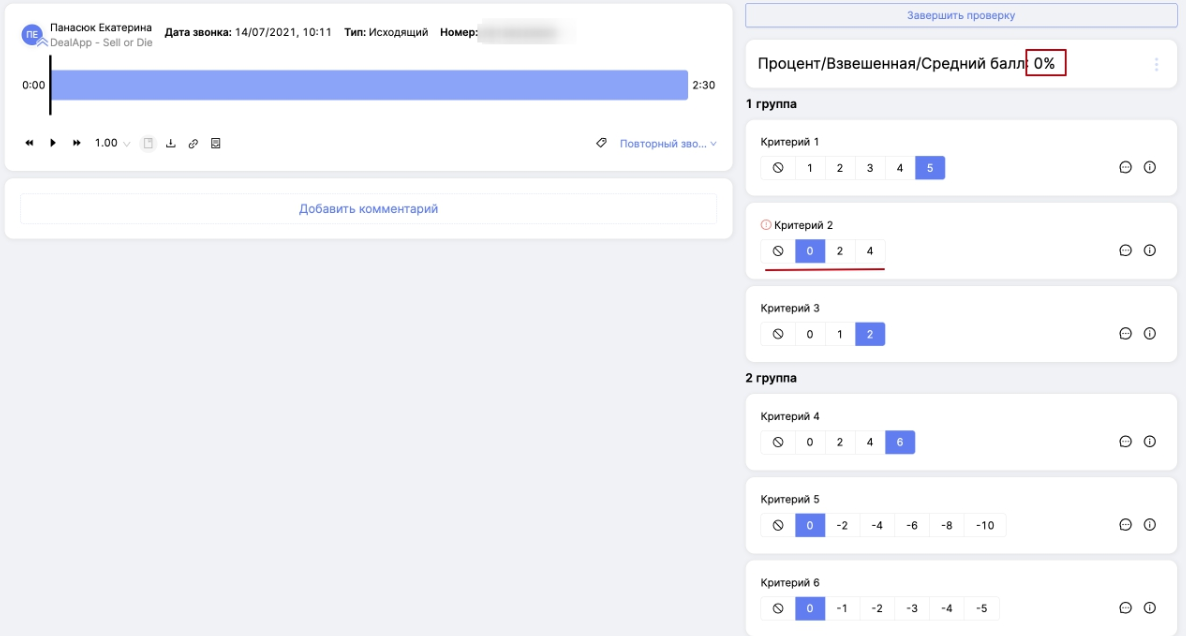The width and height of the screenshot is (1186, 636).
Task: Click Добавить комментарий button
Action: 368,209
